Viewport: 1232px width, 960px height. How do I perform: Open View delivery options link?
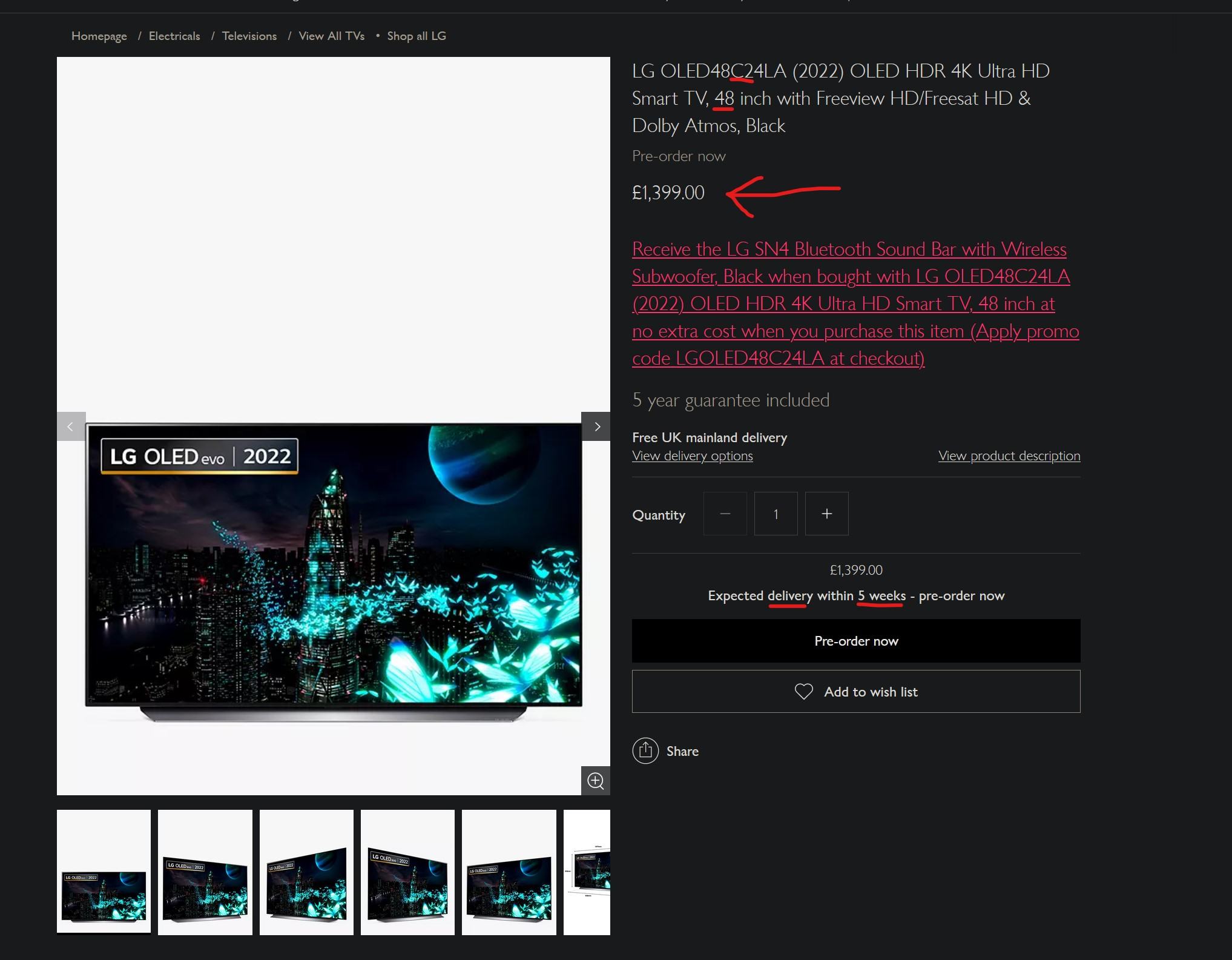click(693, 455)
